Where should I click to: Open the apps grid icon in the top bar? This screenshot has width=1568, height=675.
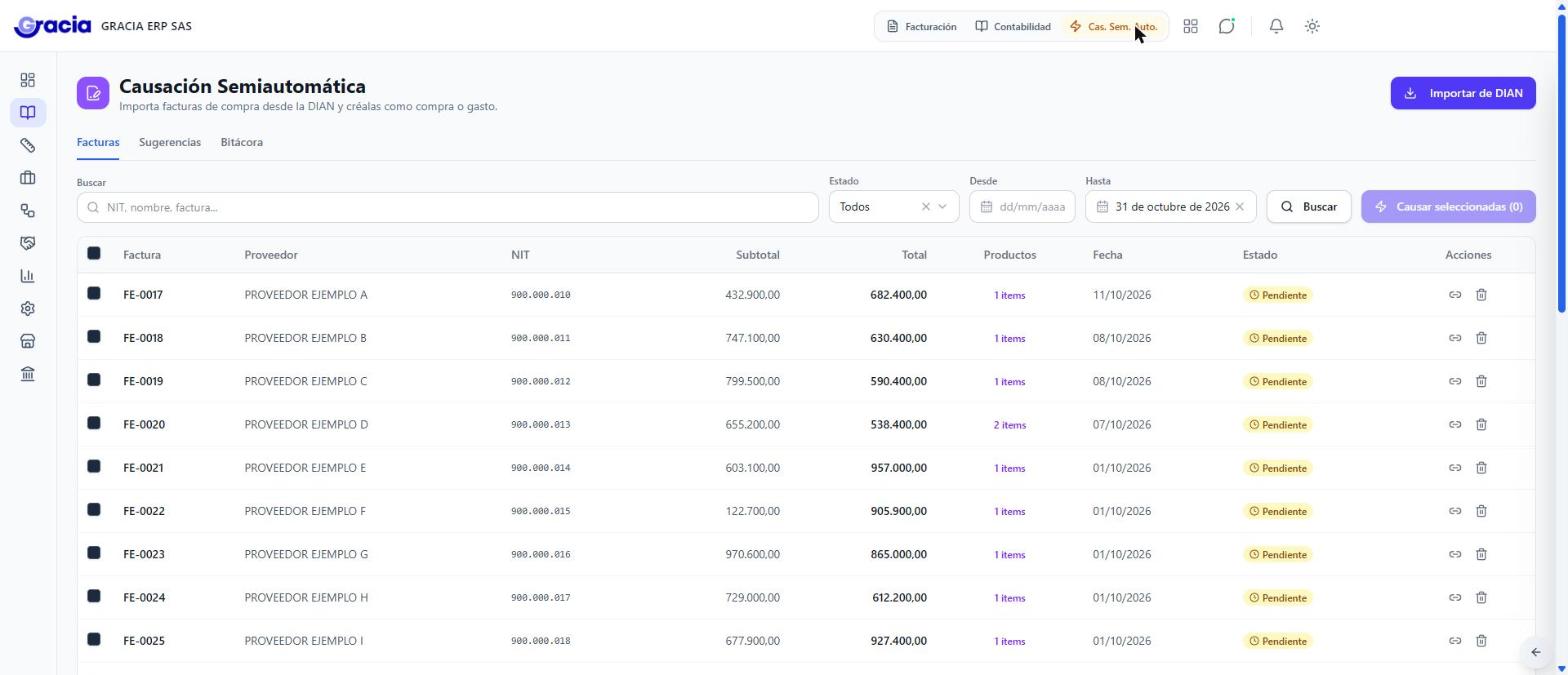coord(1190,27)
